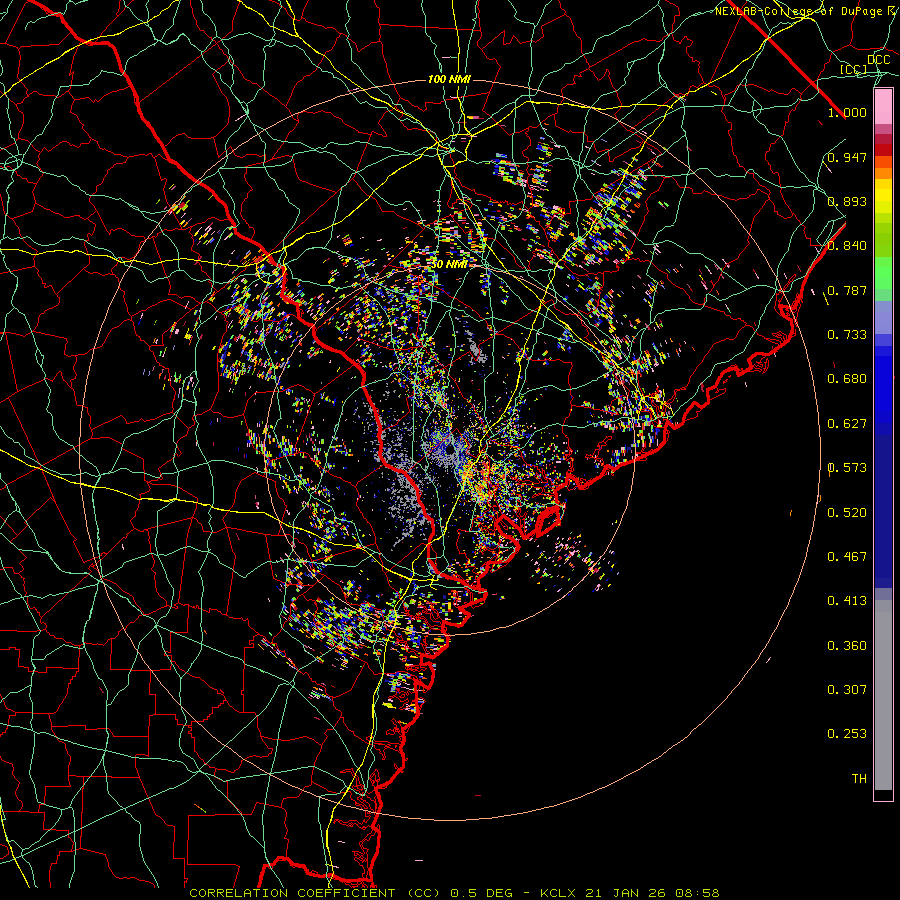
Task: Pick the red swatch on the color bar
Action: click(883, 150)
